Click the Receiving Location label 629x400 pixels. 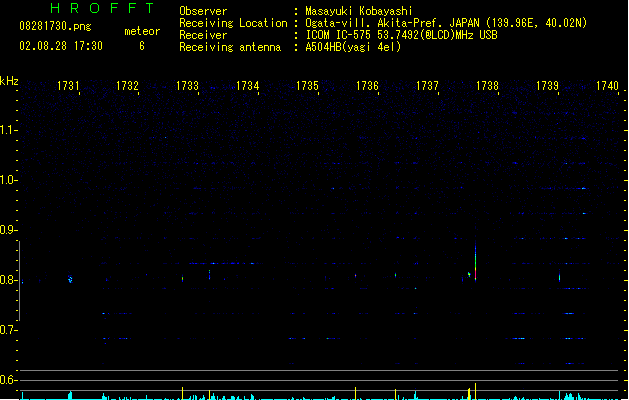[233, 23]
